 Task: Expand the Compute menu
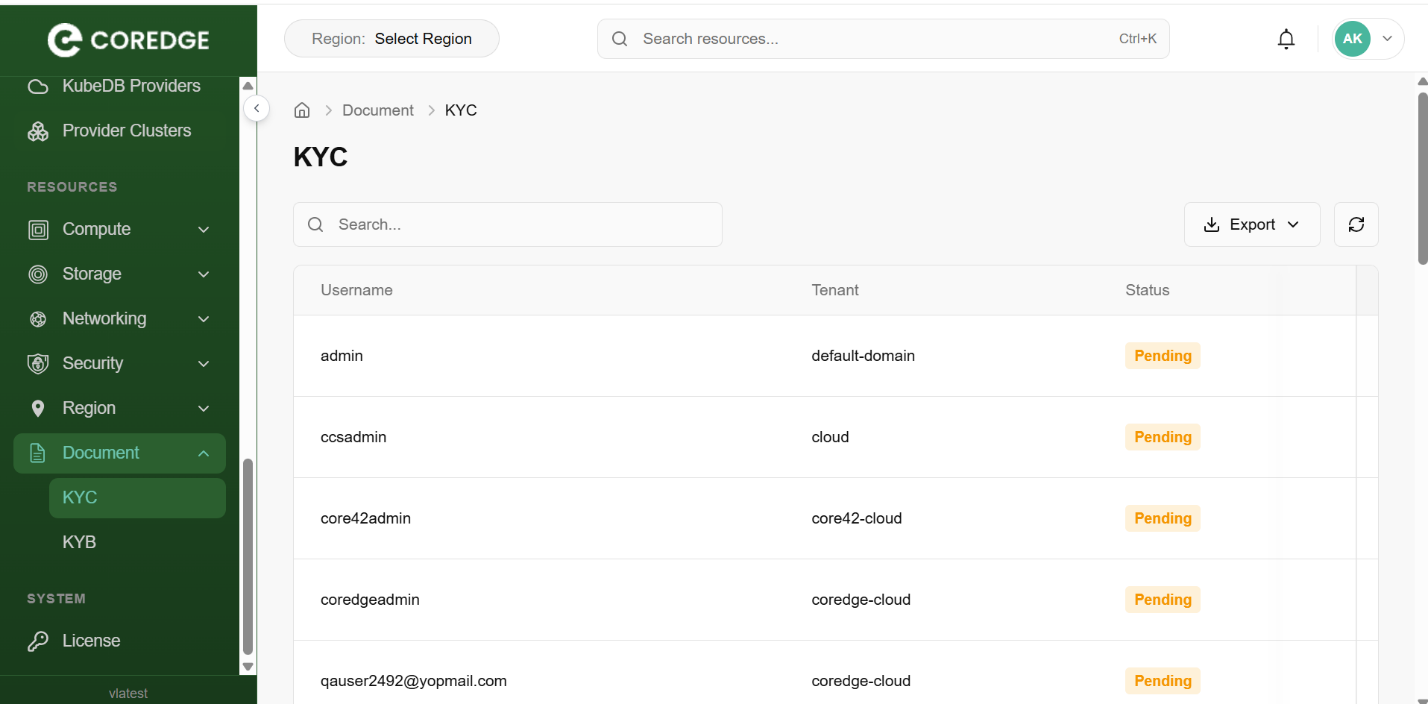[x=120, y=229]
